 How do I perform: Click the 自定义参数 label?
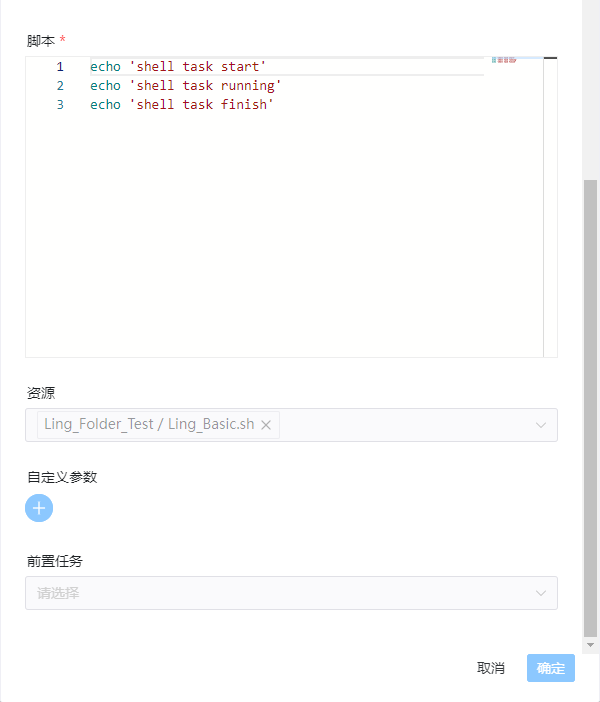coord(62,477)
